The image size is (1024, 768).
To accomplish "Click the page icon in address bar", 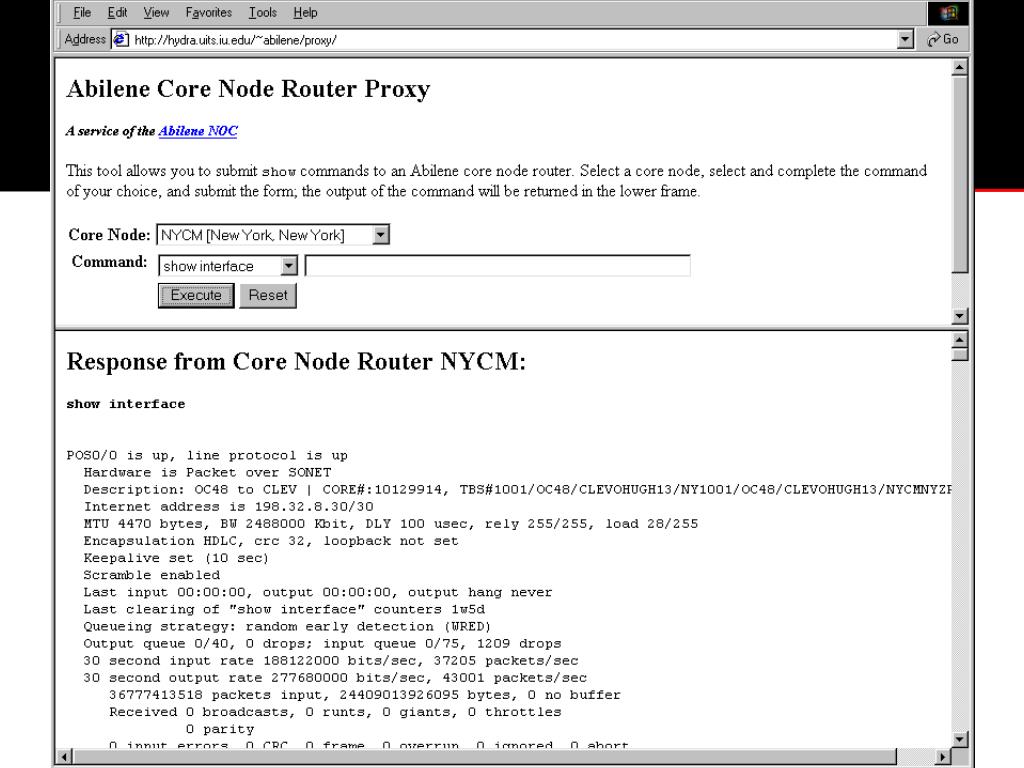I will tap(121, 40).
